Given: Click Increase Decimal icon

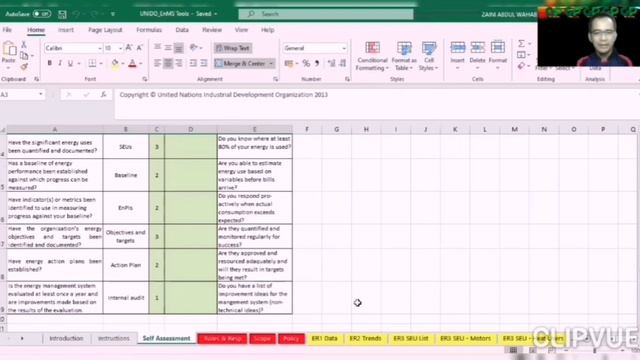Looking at the screenshot, I should (x=331, y=63).
